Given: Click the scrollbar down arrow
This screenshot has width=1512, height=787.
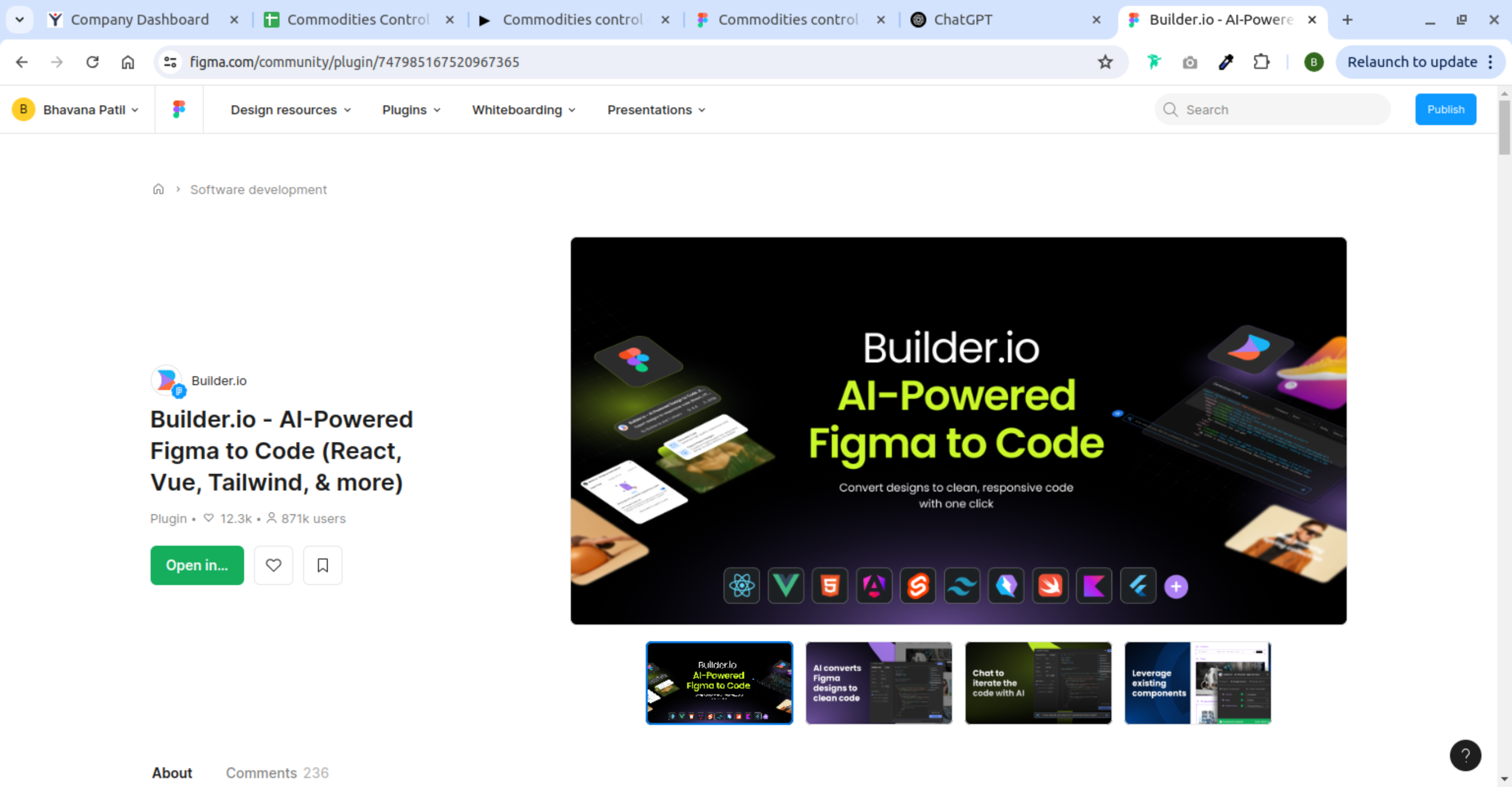Looking at the screenshot, I should click(x=1504, y=779).
